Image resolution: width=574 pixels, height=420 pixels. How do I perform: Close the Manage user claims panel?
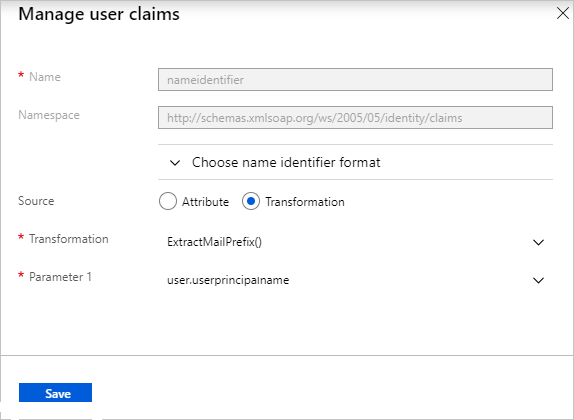[562, 14]
